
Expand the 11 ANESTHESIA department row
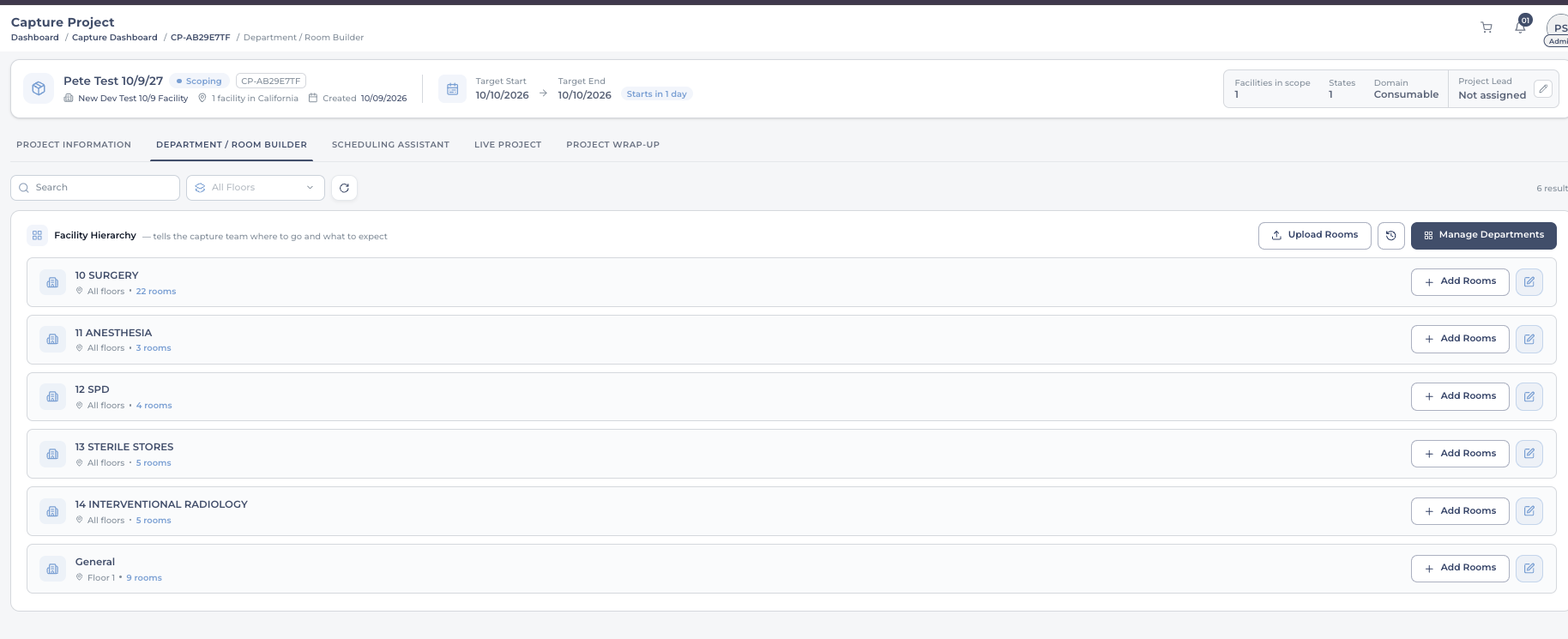[792, 340]
